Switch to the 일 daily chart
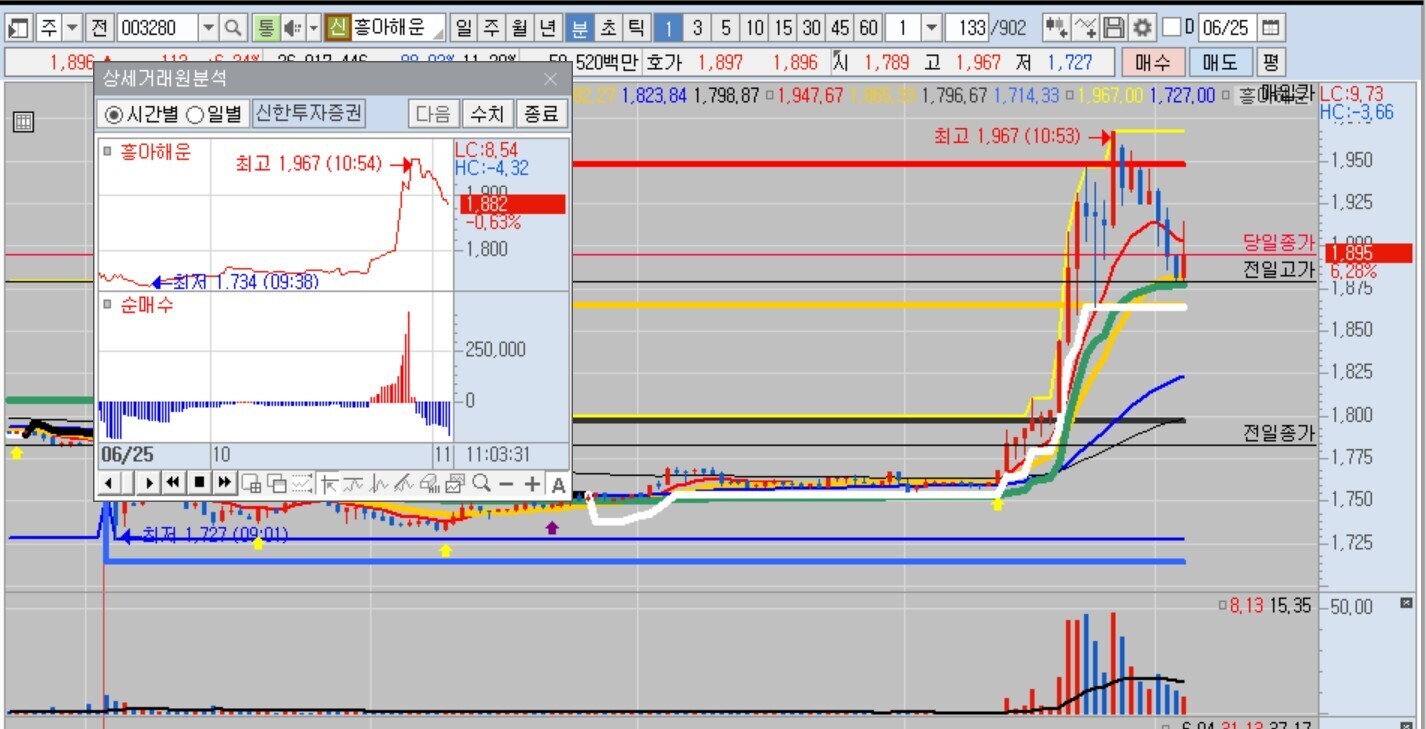This screenshot has width=1426, height=729. [464, 27]
